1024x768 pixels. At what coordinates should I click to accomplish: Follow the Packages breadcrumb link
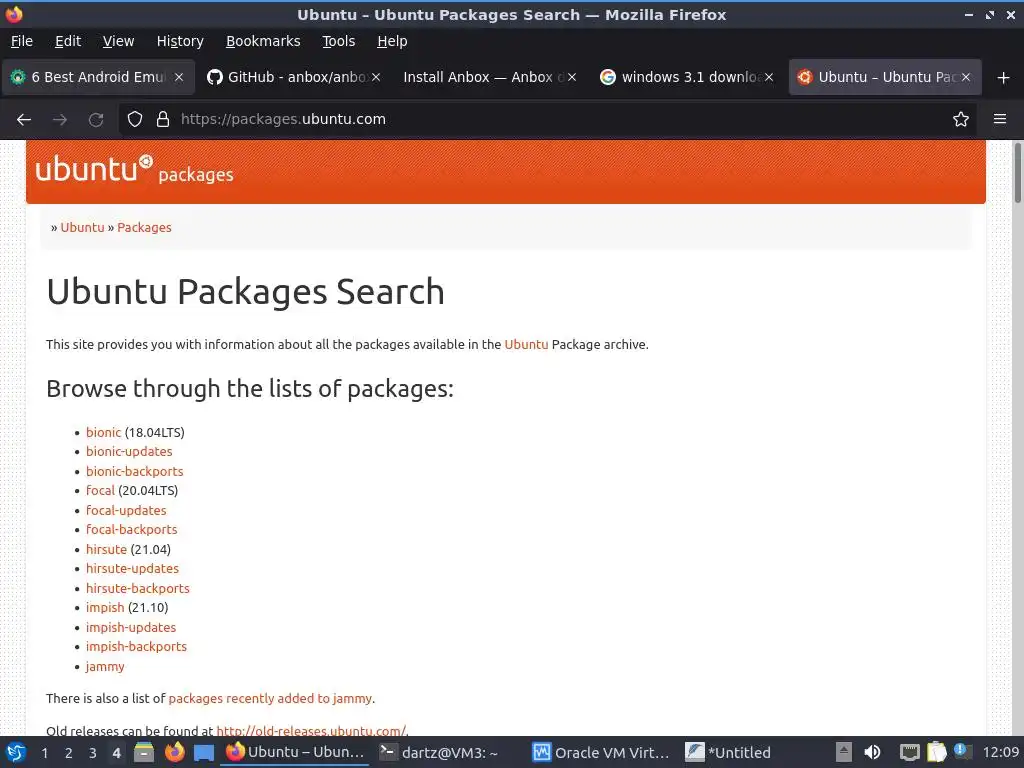pos(144,227)
